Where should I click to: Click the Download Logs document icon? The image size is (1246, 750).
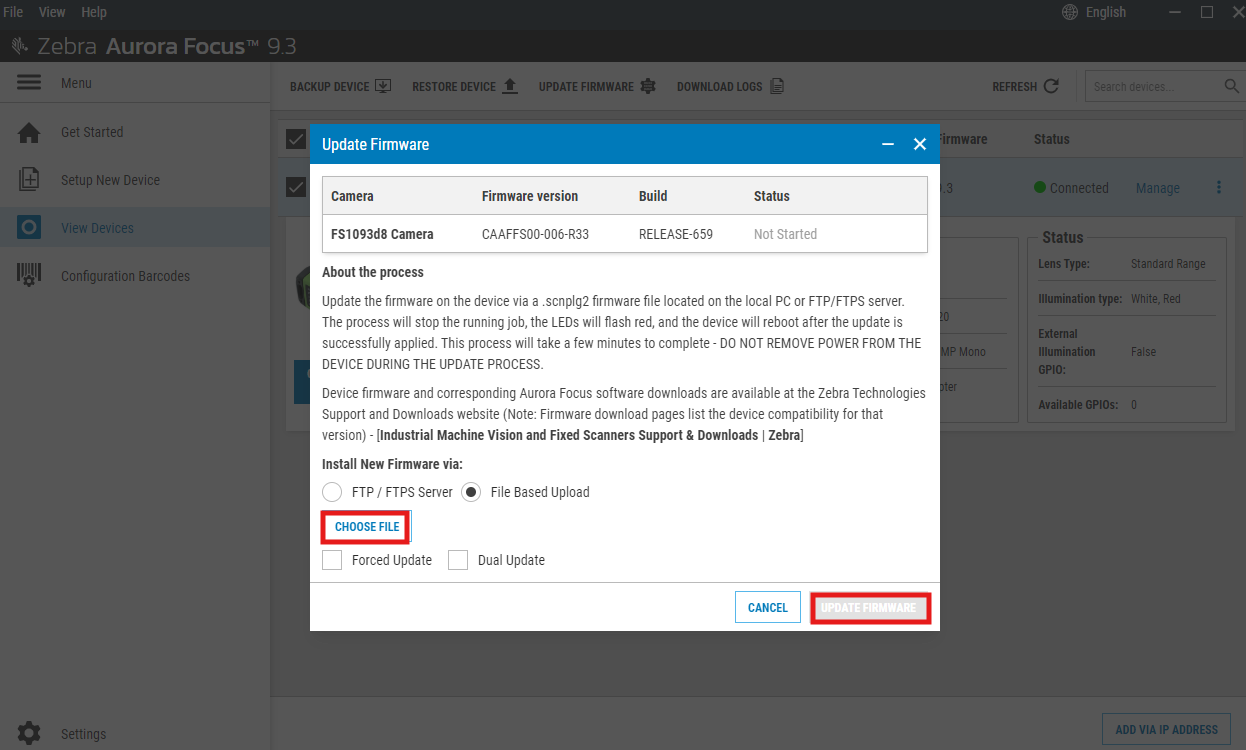(776, 86)
